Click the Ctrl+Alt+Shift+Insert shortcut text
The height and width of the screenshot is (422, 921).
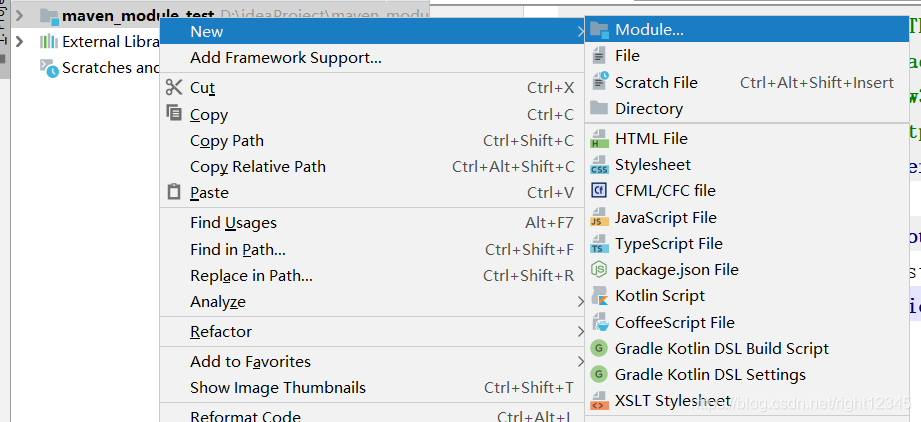[x=816, y=82]
